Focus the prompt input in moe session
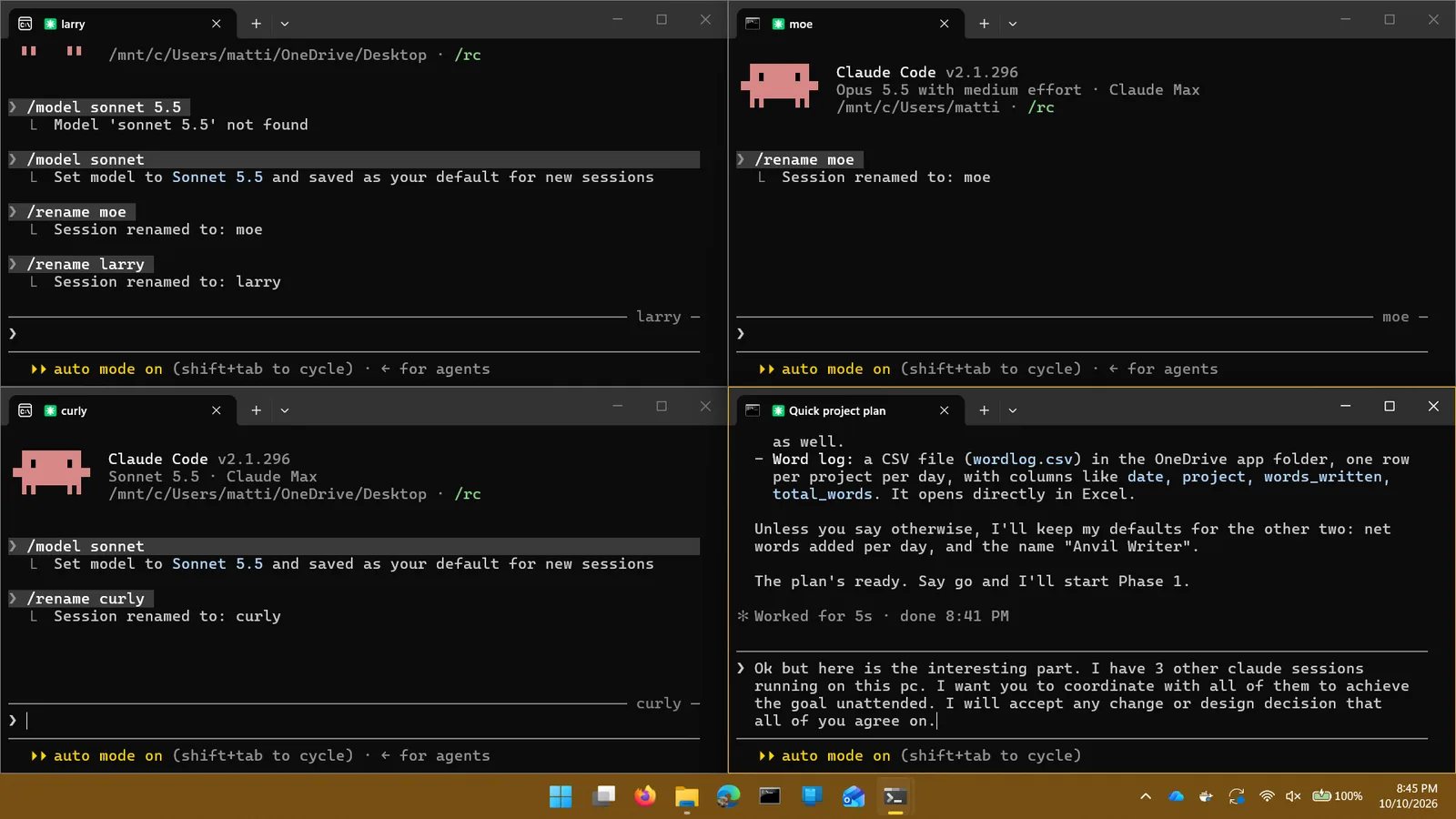This screenshot has height=819, width=1456. tap(1083, 334)
